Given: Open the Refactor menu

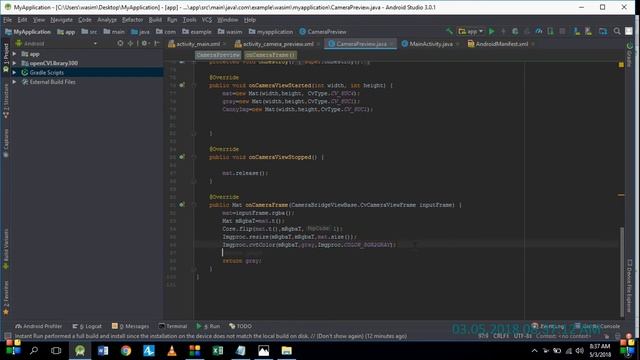Looking at the screenshot, I should pos(132,20).
